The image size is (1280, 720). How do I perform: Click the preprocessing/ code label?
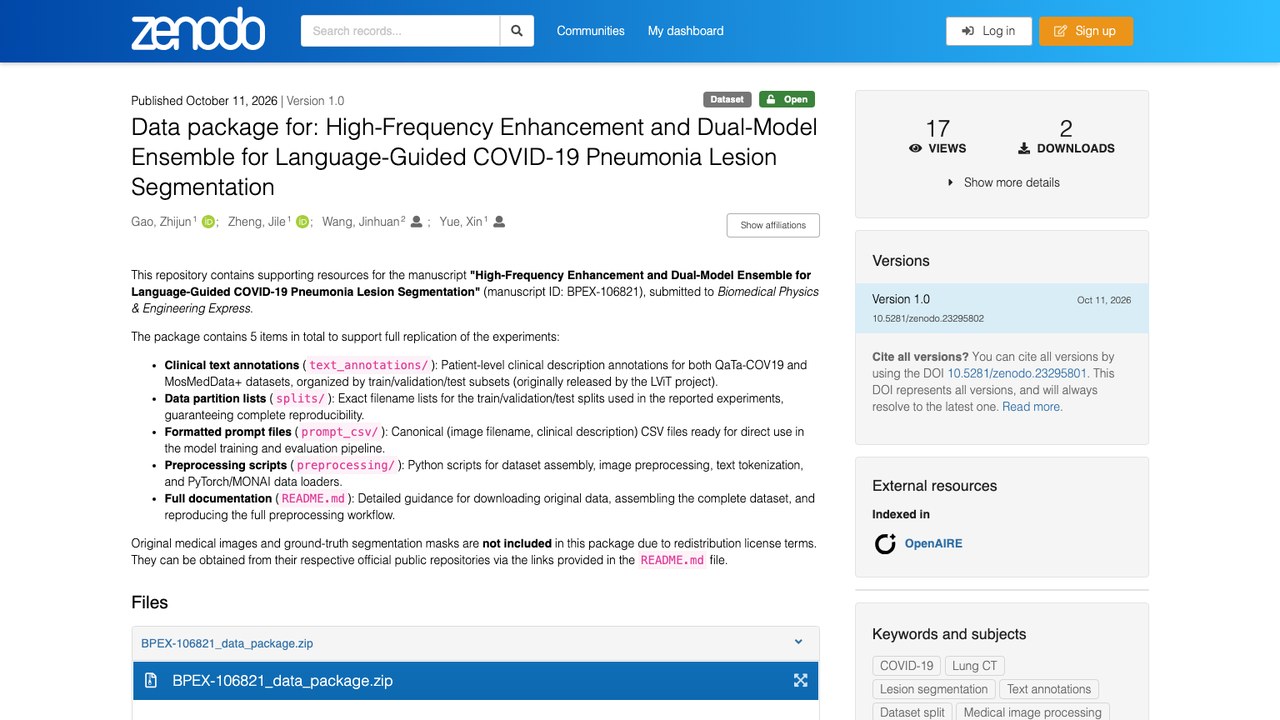pos(346,465)
